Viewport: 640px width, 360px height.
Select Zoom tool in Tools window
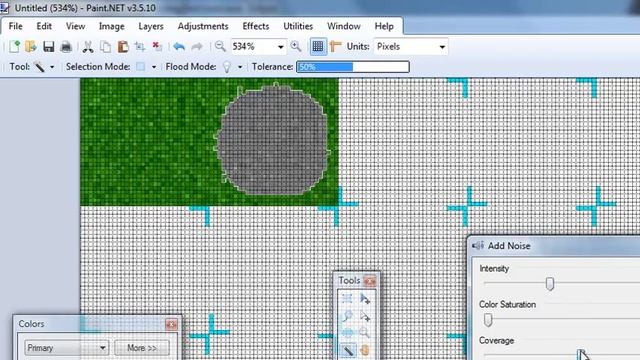(365, 333)
